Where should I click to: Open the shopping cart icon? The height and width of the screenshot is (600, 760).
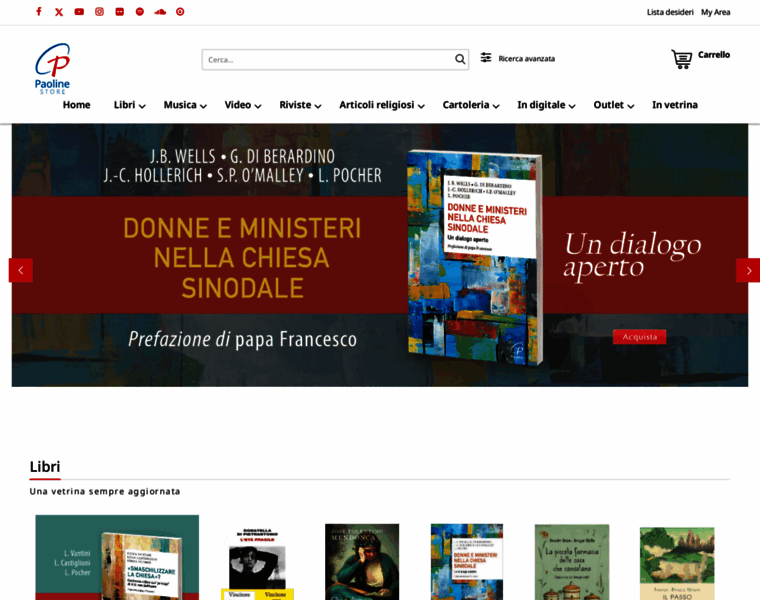coord(681,59)
